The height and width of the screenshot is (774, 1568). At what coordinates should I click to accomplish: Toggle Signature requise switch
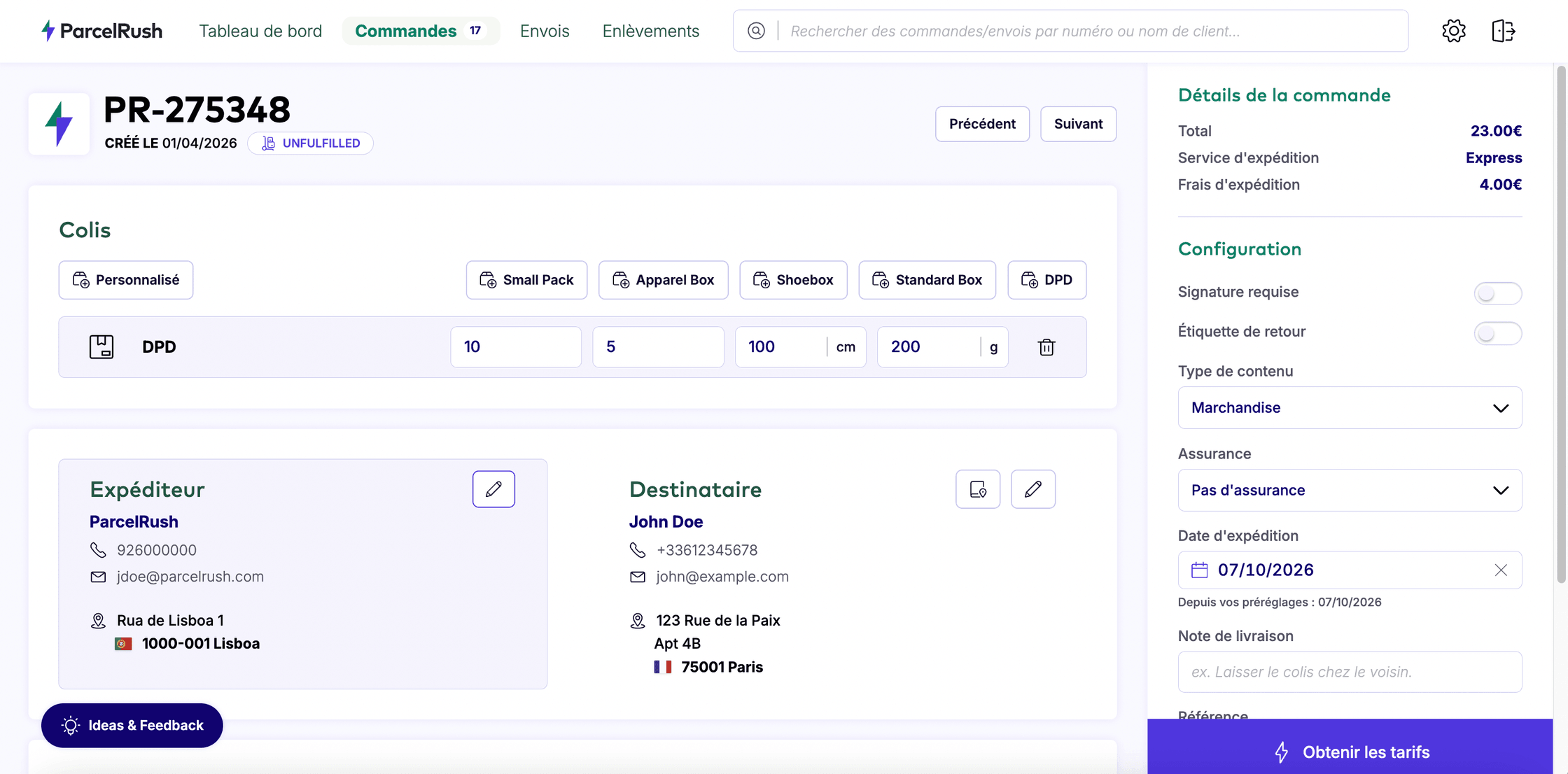1497,293
